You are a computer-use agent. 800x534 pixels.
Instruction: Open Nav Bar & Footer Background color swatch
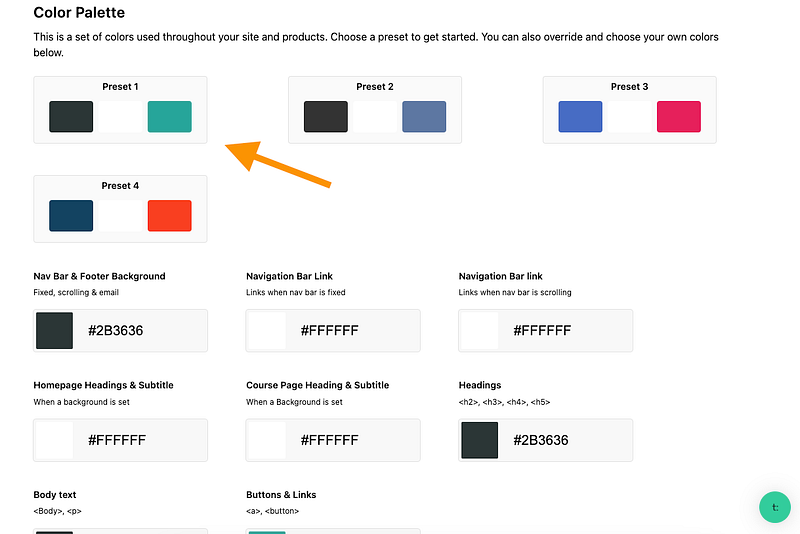click(x=55, y=330)
